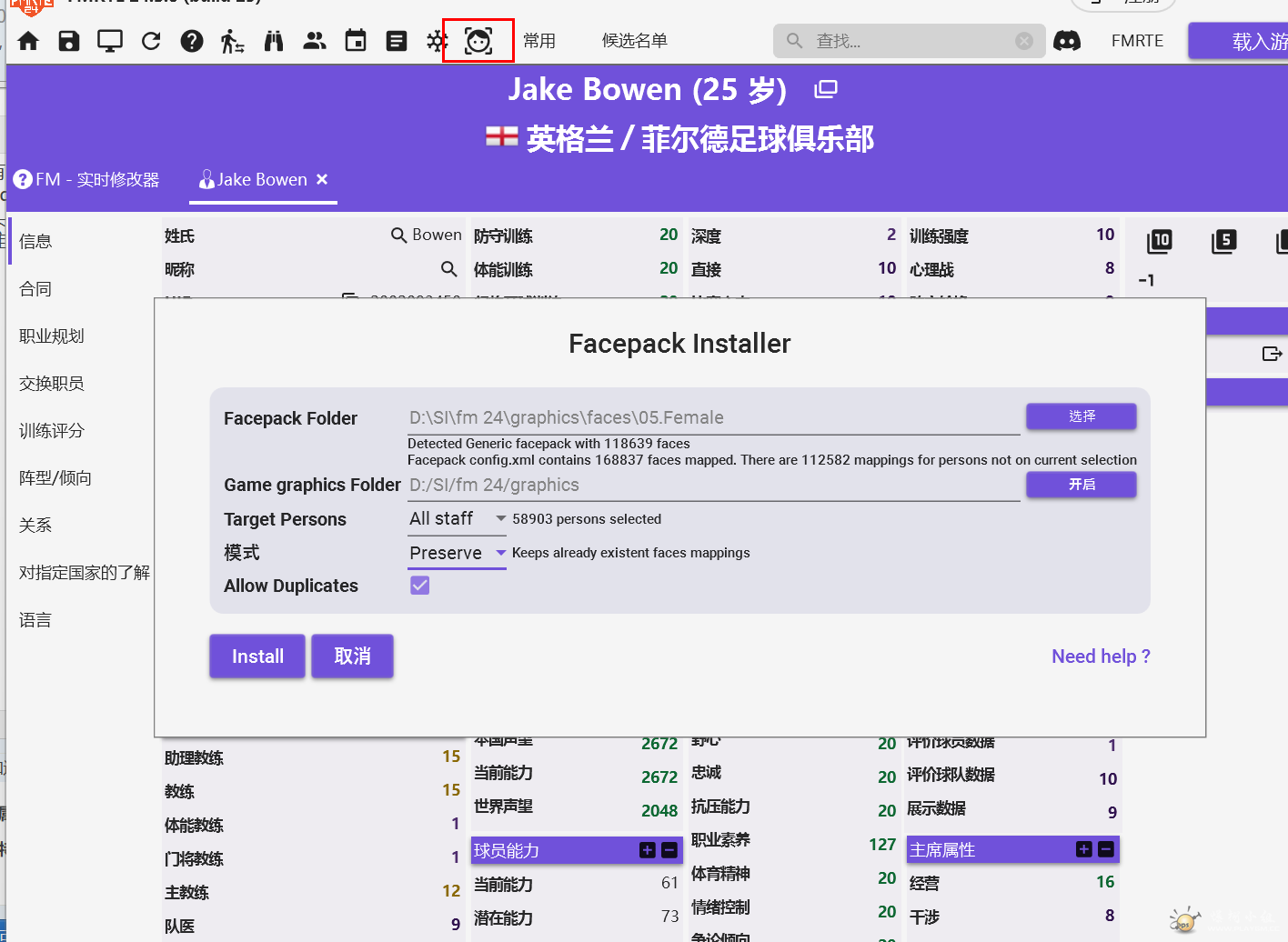Click the help question mark icon

coord(192,41)
